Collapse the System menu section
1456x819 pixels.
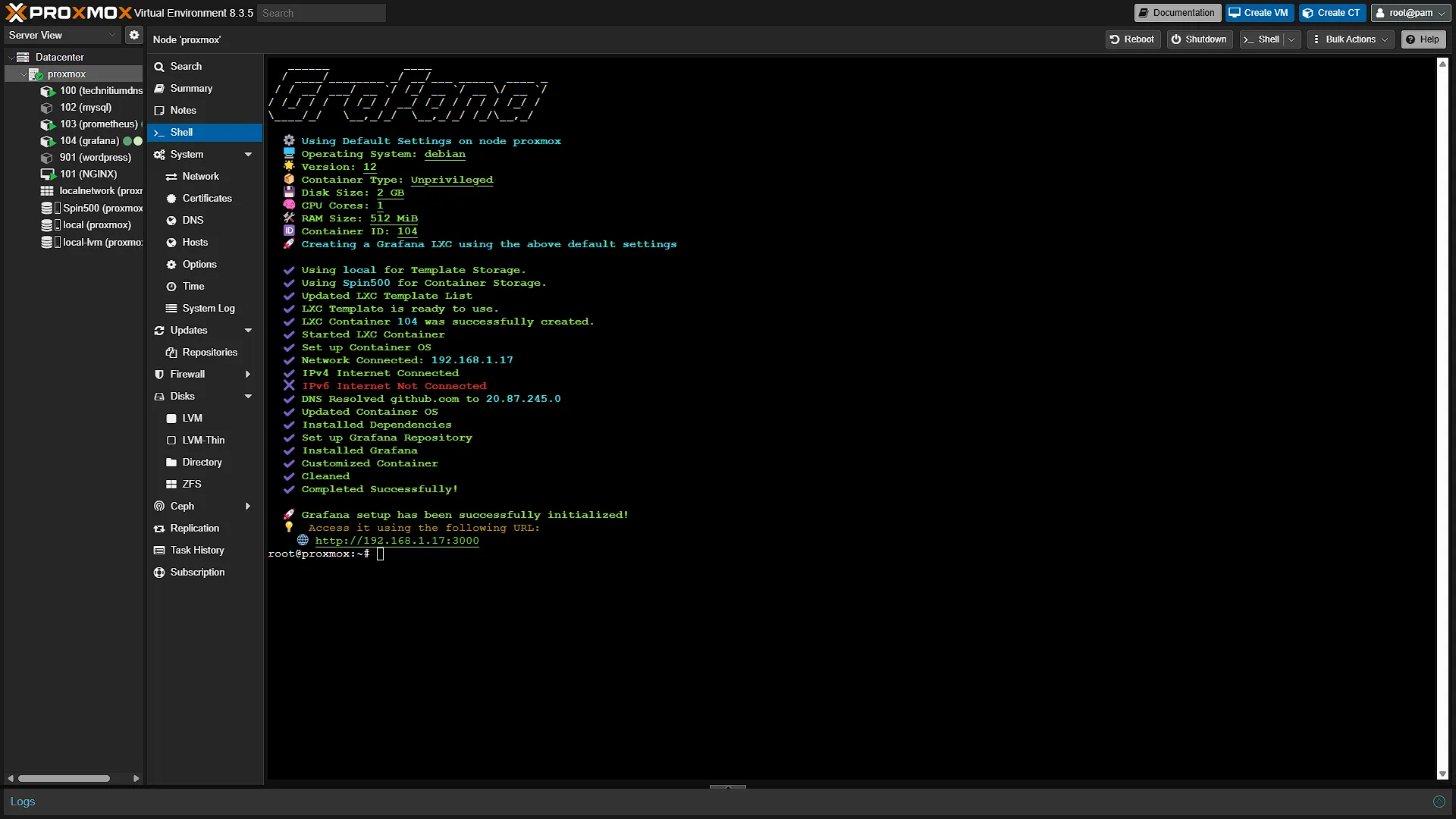(248, 155)
